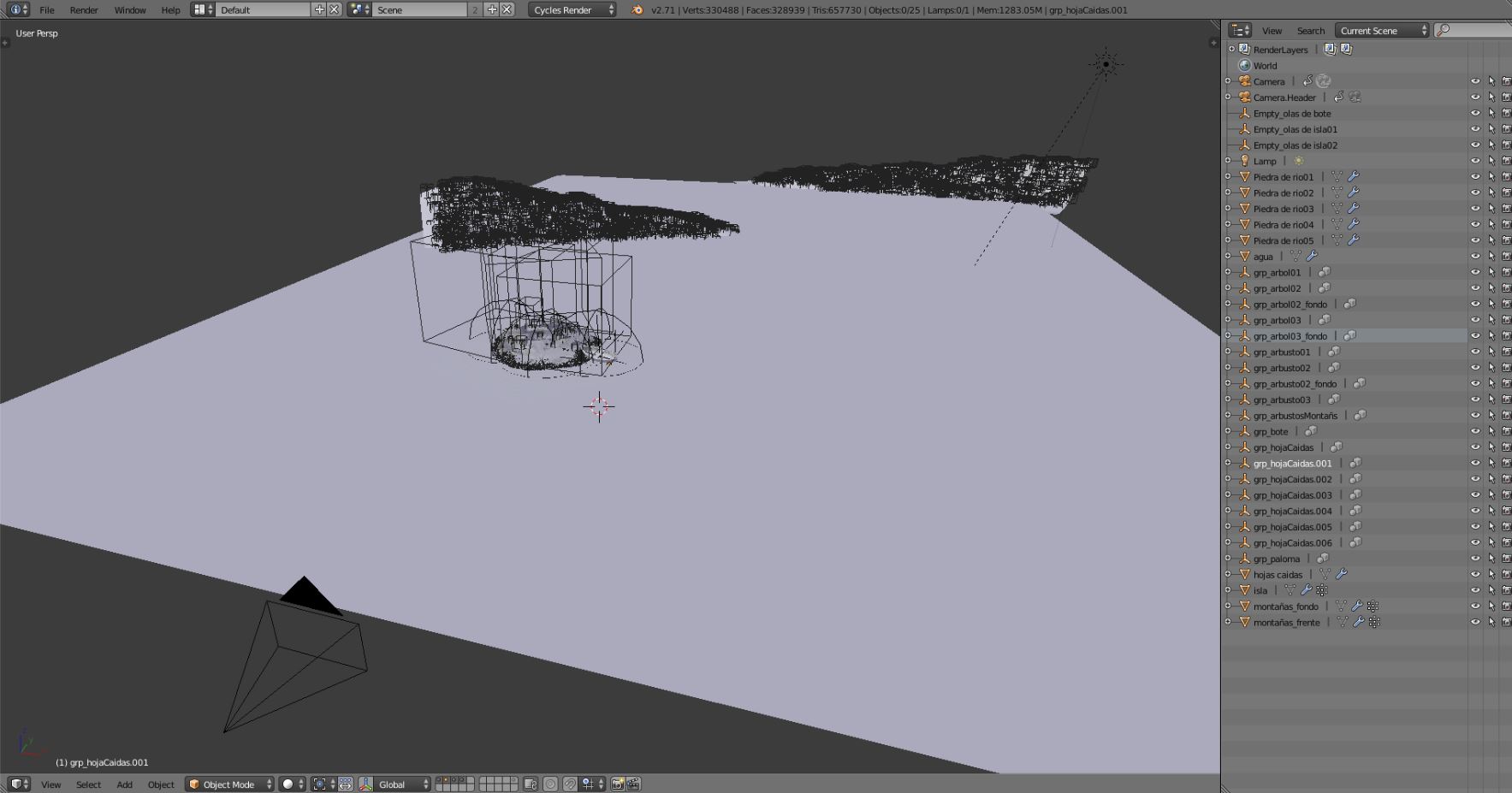Click the OpenGL render animation clapperboard icon
This screenshot has height=793, width=1512.
(633, 784)
